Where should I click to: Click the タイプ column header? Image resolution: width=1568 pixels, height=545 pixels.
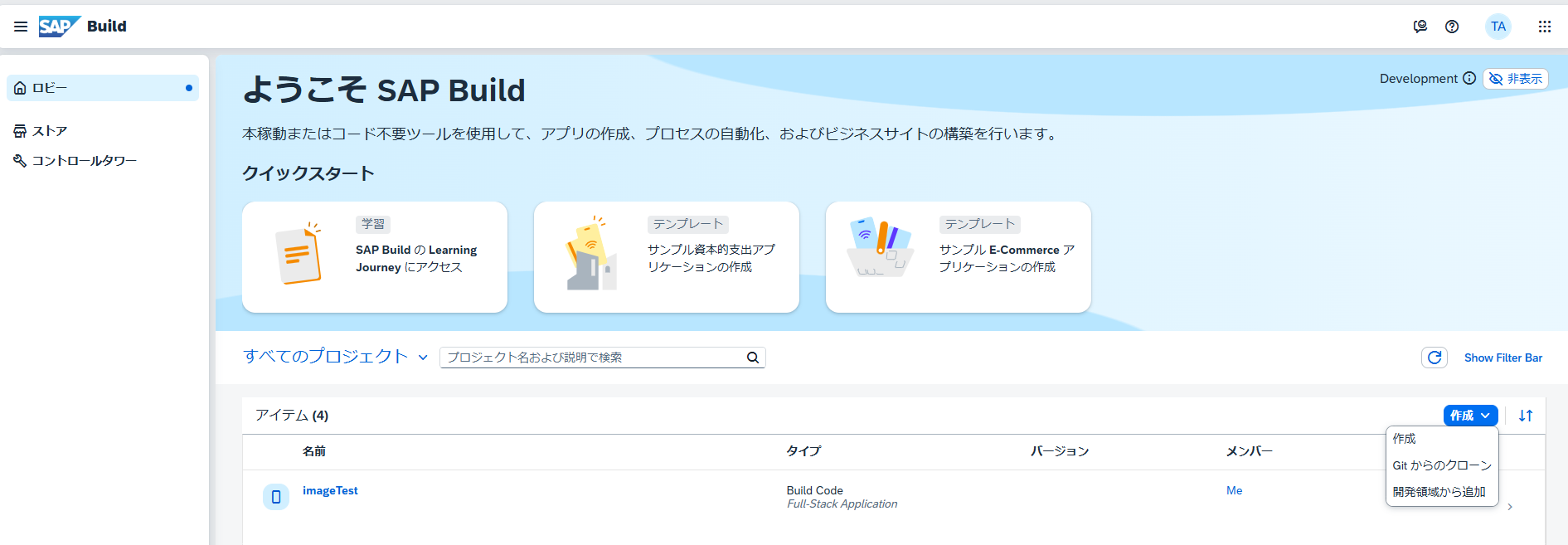pos(803,451)
